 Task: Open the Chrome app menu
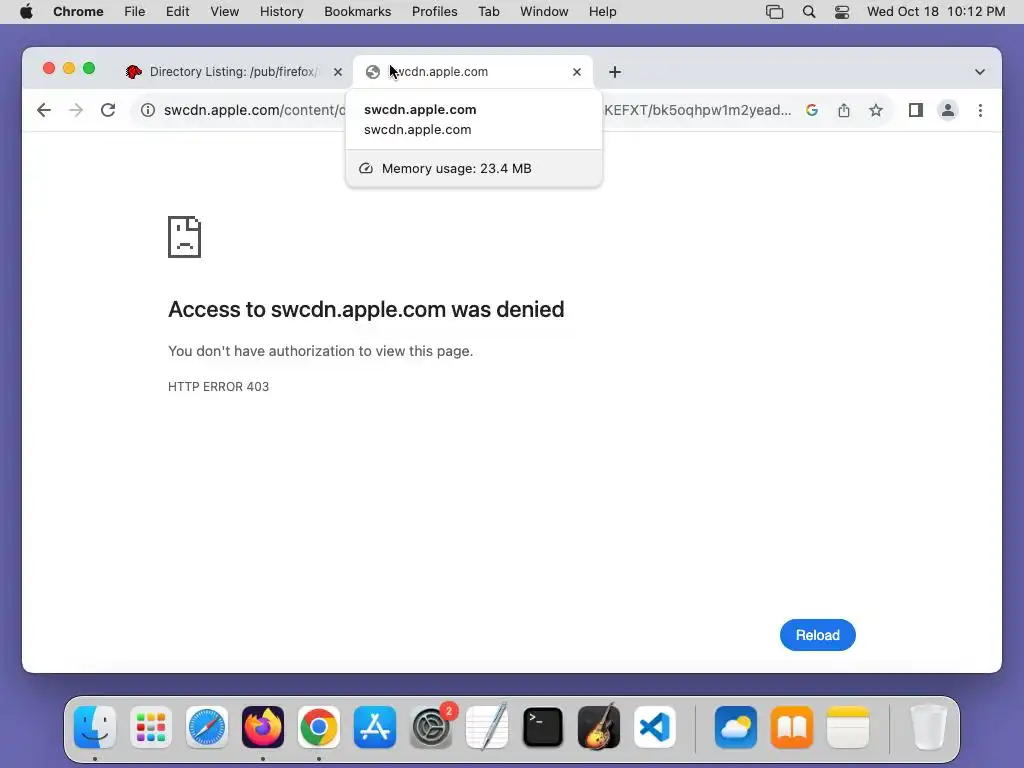coord(78,12)
